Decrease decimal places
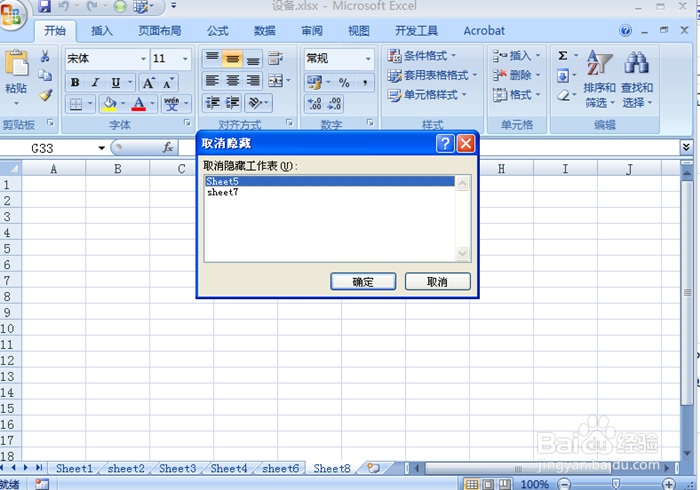The width and height of the screenshot is (700, 490). 334,104
